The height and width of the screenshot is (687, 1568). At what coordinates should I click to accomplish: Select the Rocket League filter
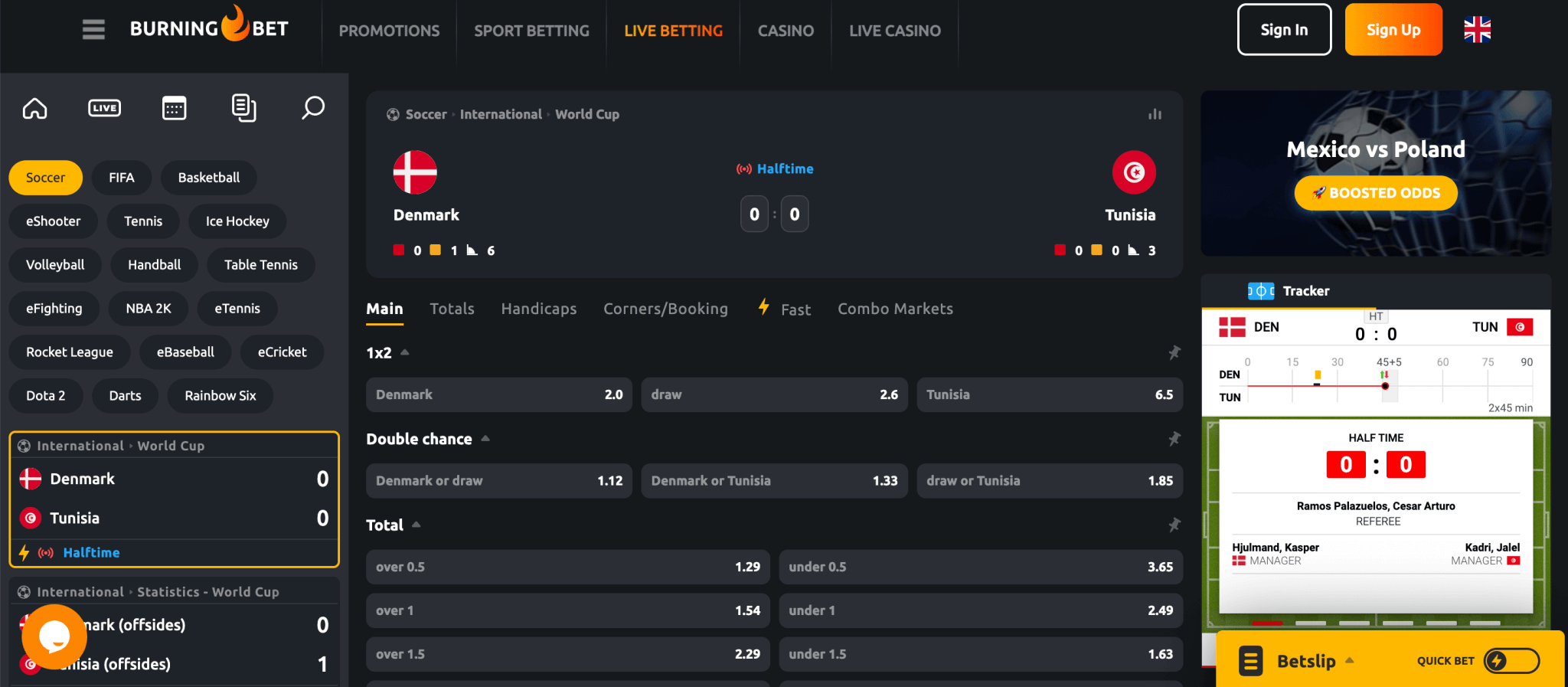click(x=69, y=352)
